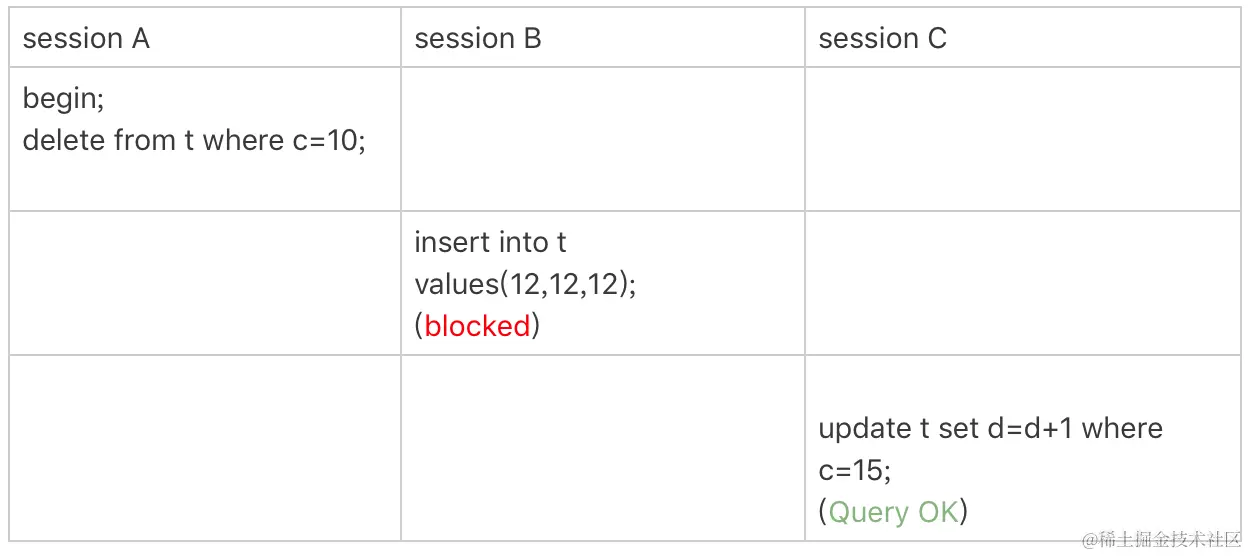Click the opening parenthesis before blocked
This screenshot has height=556, width=1248.
click(x=419, y=326)
